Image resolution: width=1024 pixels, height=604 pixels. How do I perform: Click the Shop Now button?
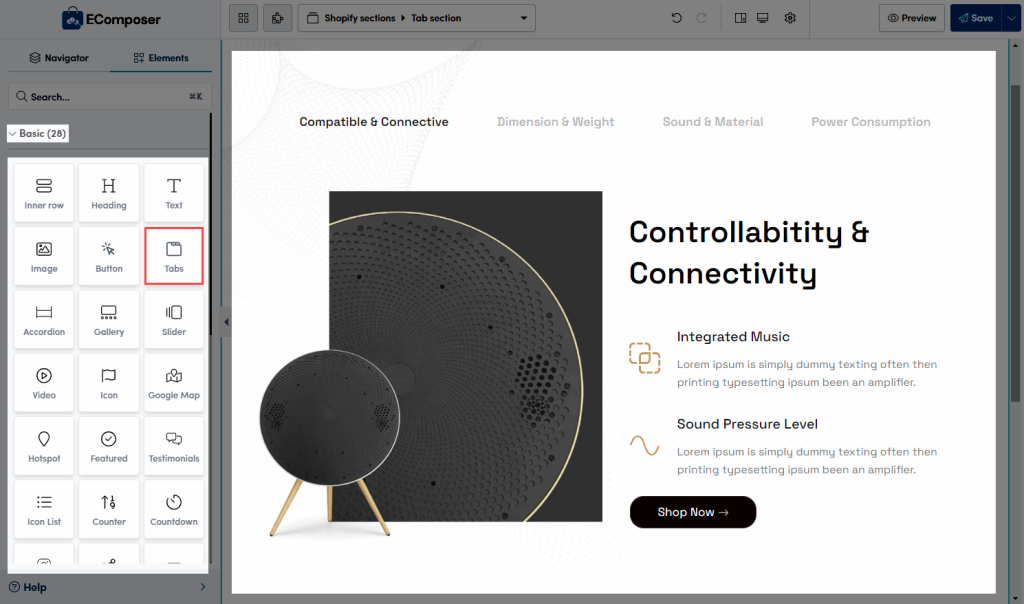tap(693, 512)
